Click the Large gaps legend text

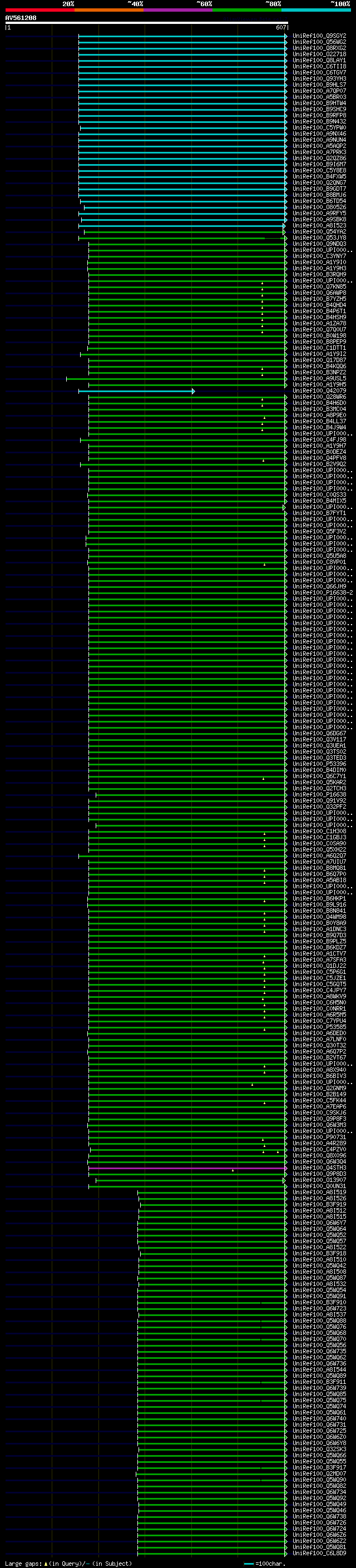coord(69,1564)
